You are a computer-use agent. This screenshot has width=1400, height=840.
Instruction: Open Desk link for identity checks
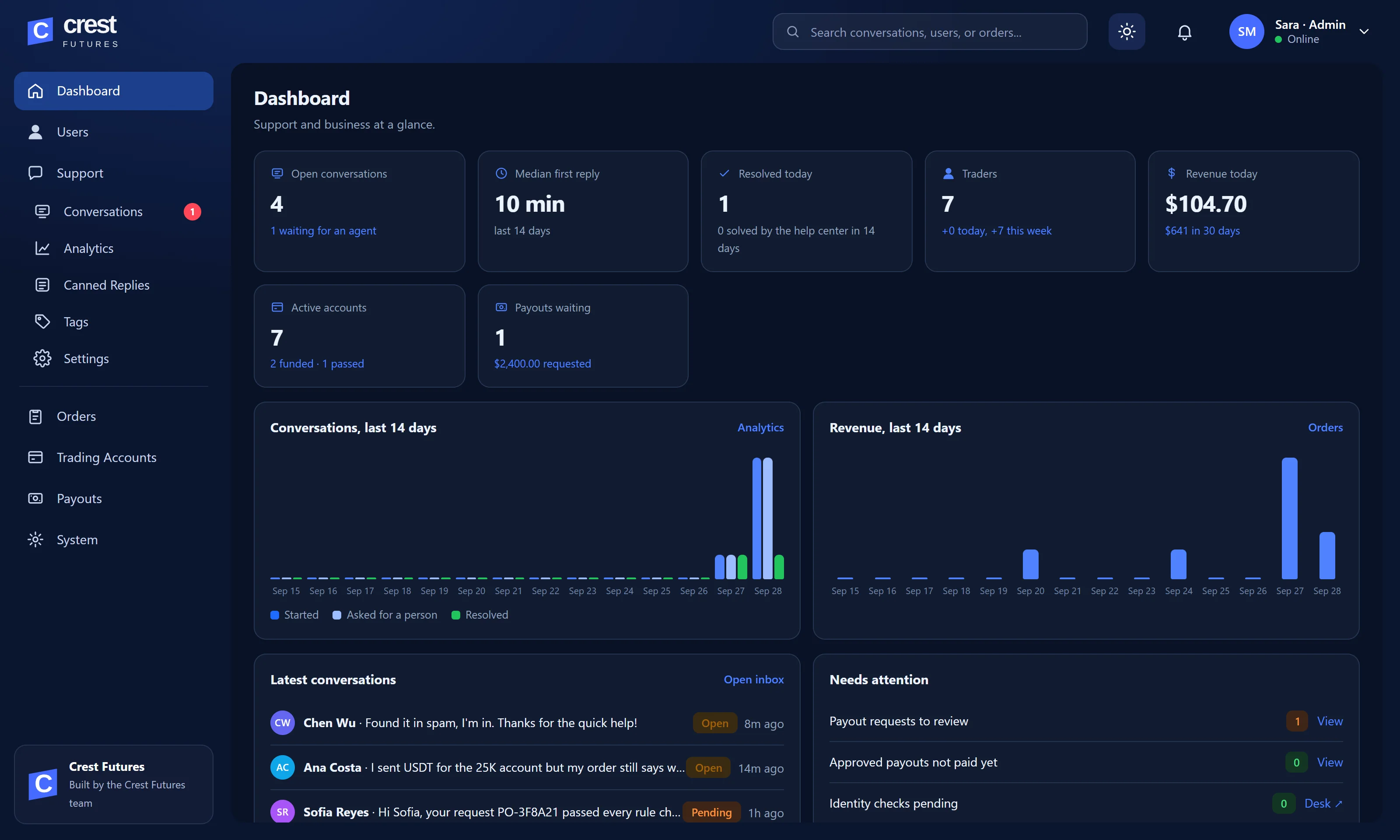coord(1323,804)
